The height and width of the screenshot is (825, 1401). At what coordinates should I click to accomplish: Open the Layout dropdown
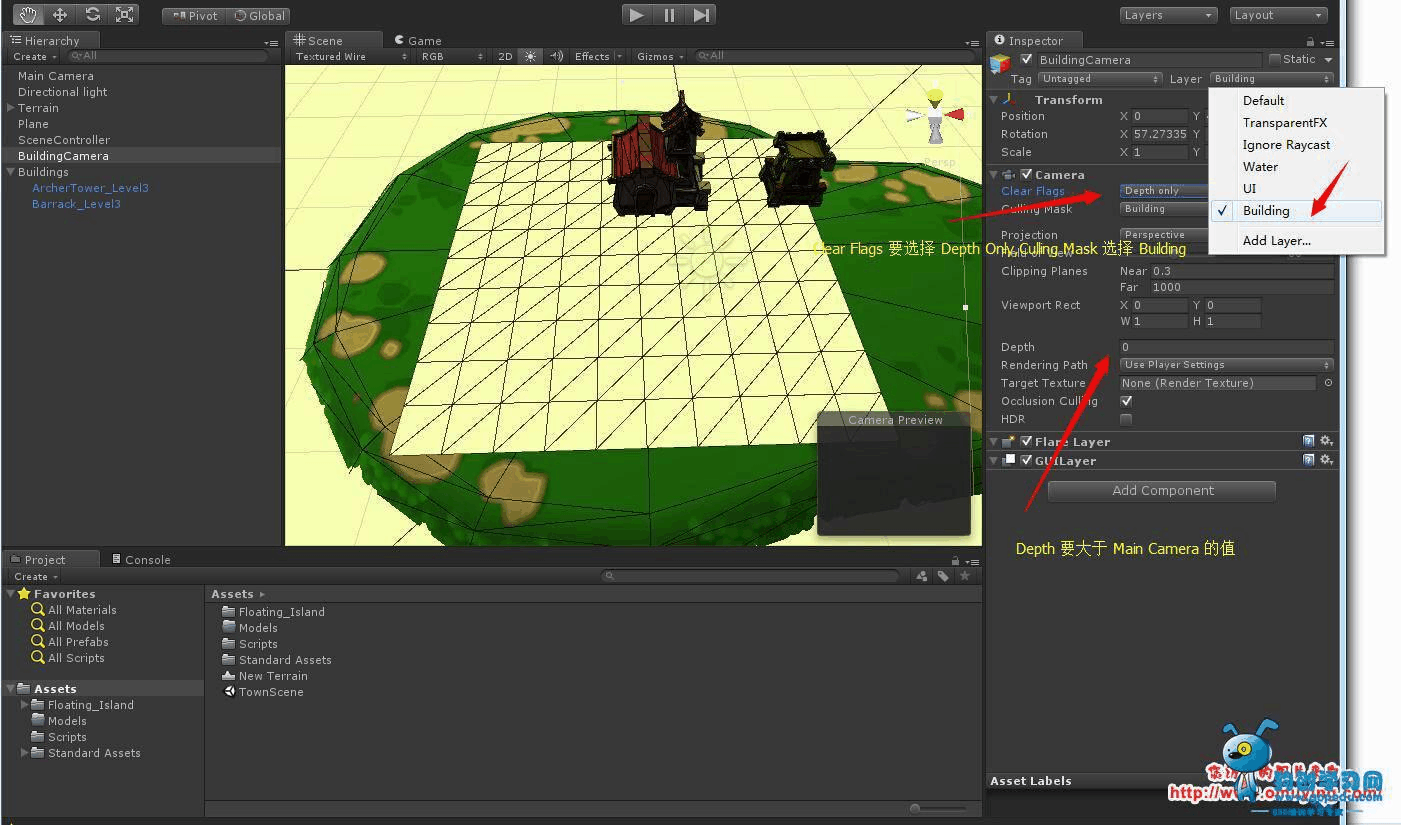pyautogui.click(x=1278, y=15)
